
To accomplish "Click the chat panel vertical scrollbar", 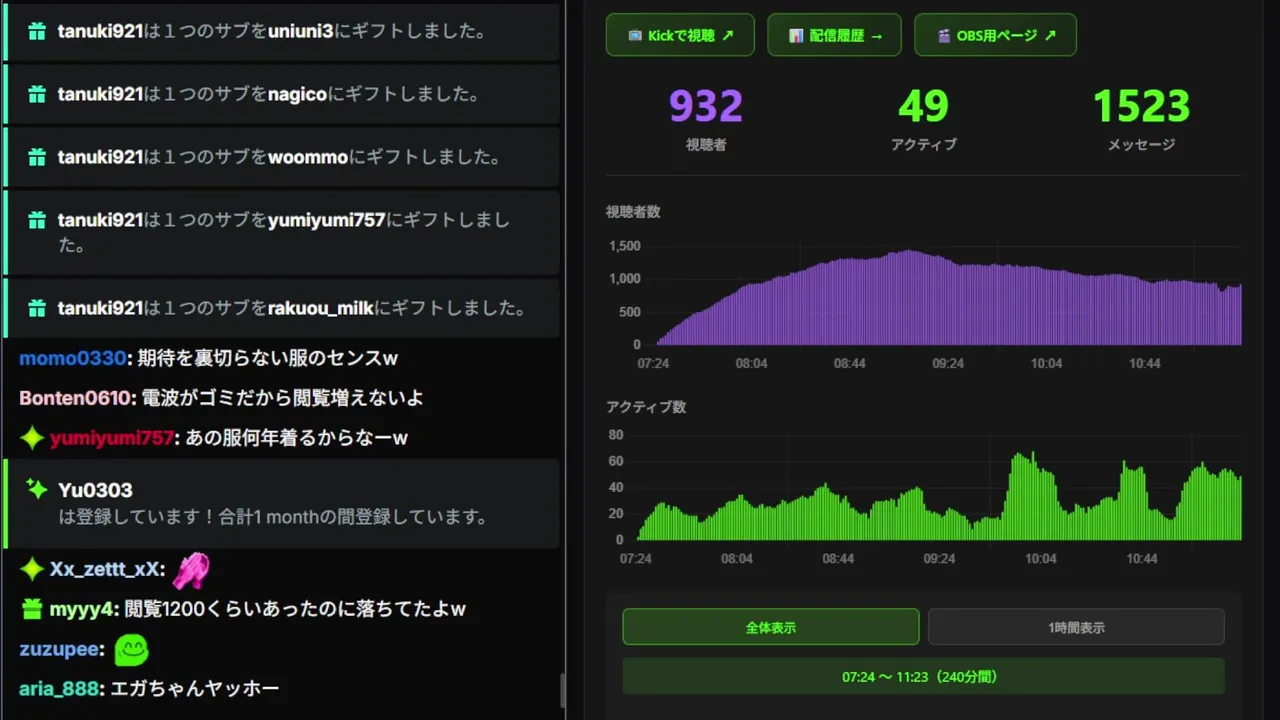I will [x=562, y=690].
